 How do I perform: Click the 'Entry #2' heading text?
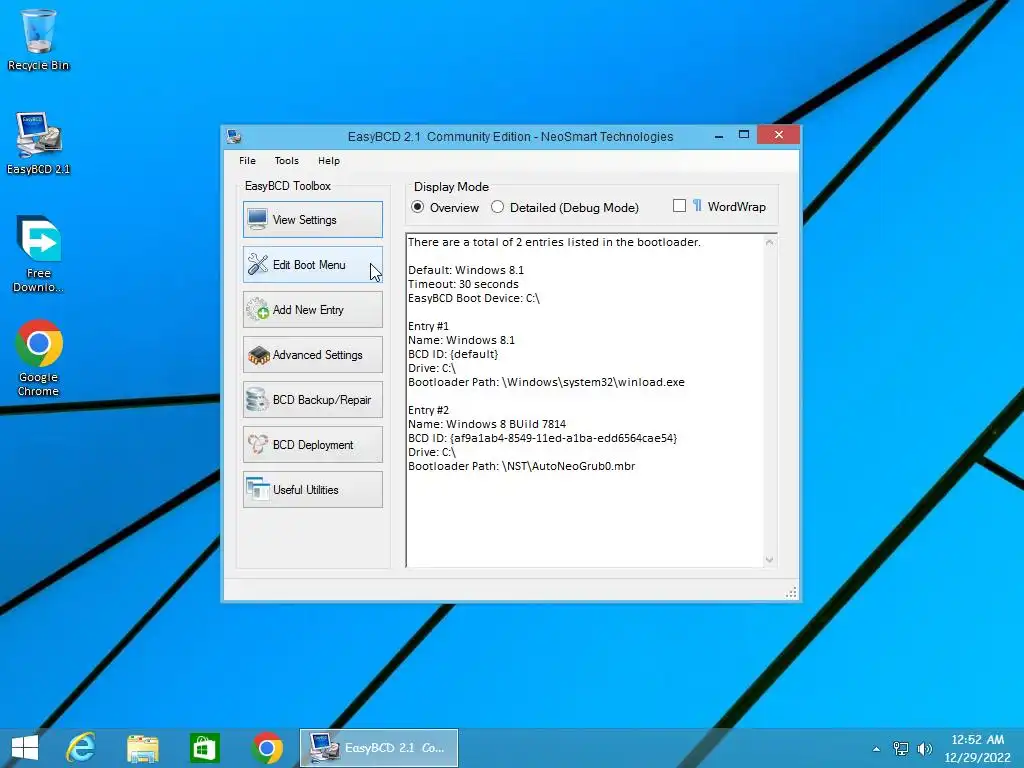[x=428, y=409]
